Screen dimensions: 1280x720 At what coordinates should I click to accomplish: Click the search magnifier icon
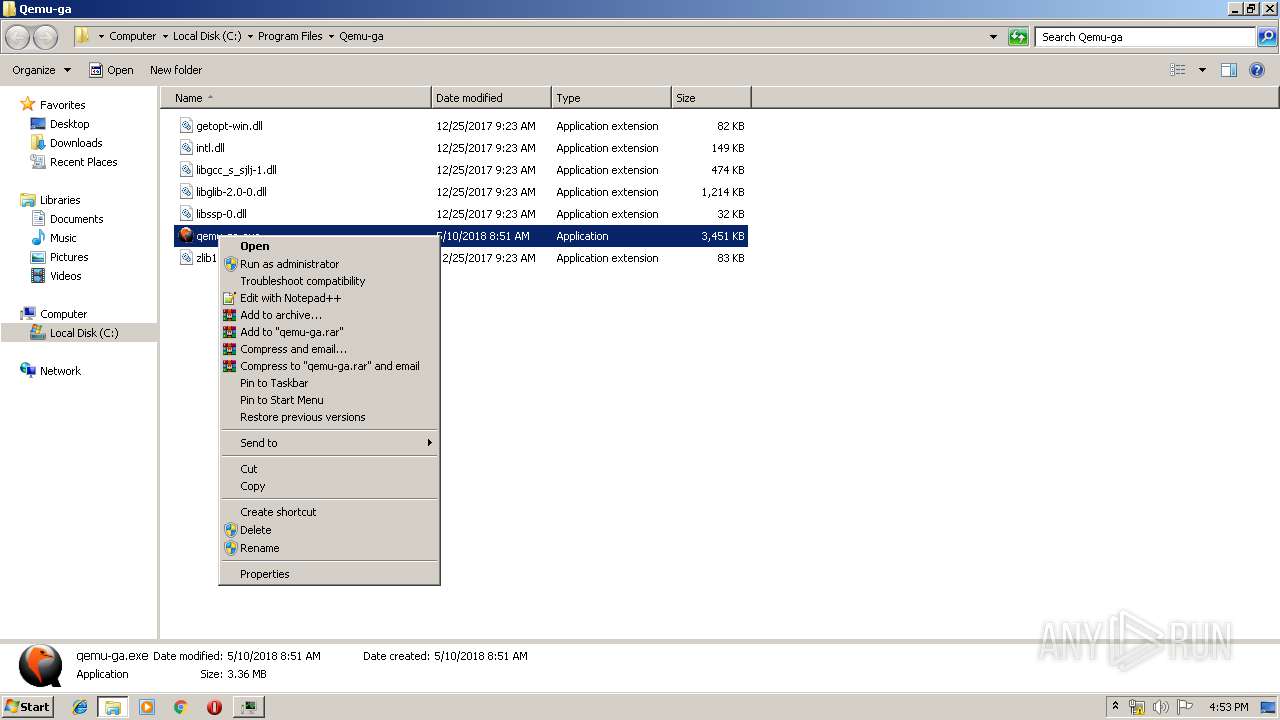[x=1267, y=37]
